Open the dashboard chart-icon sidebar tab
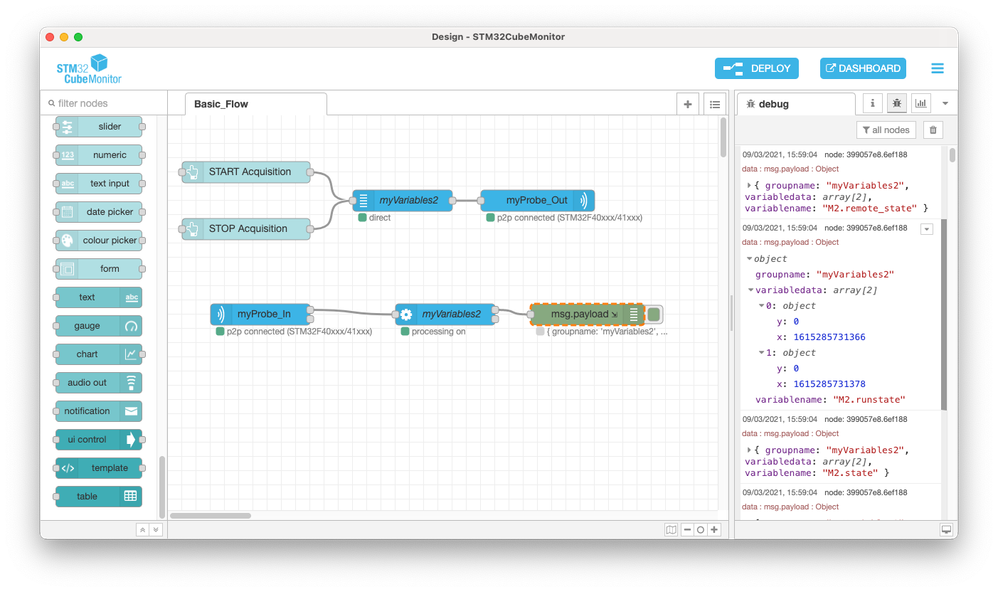The image size is (998, 592). (x=920, y=103)
